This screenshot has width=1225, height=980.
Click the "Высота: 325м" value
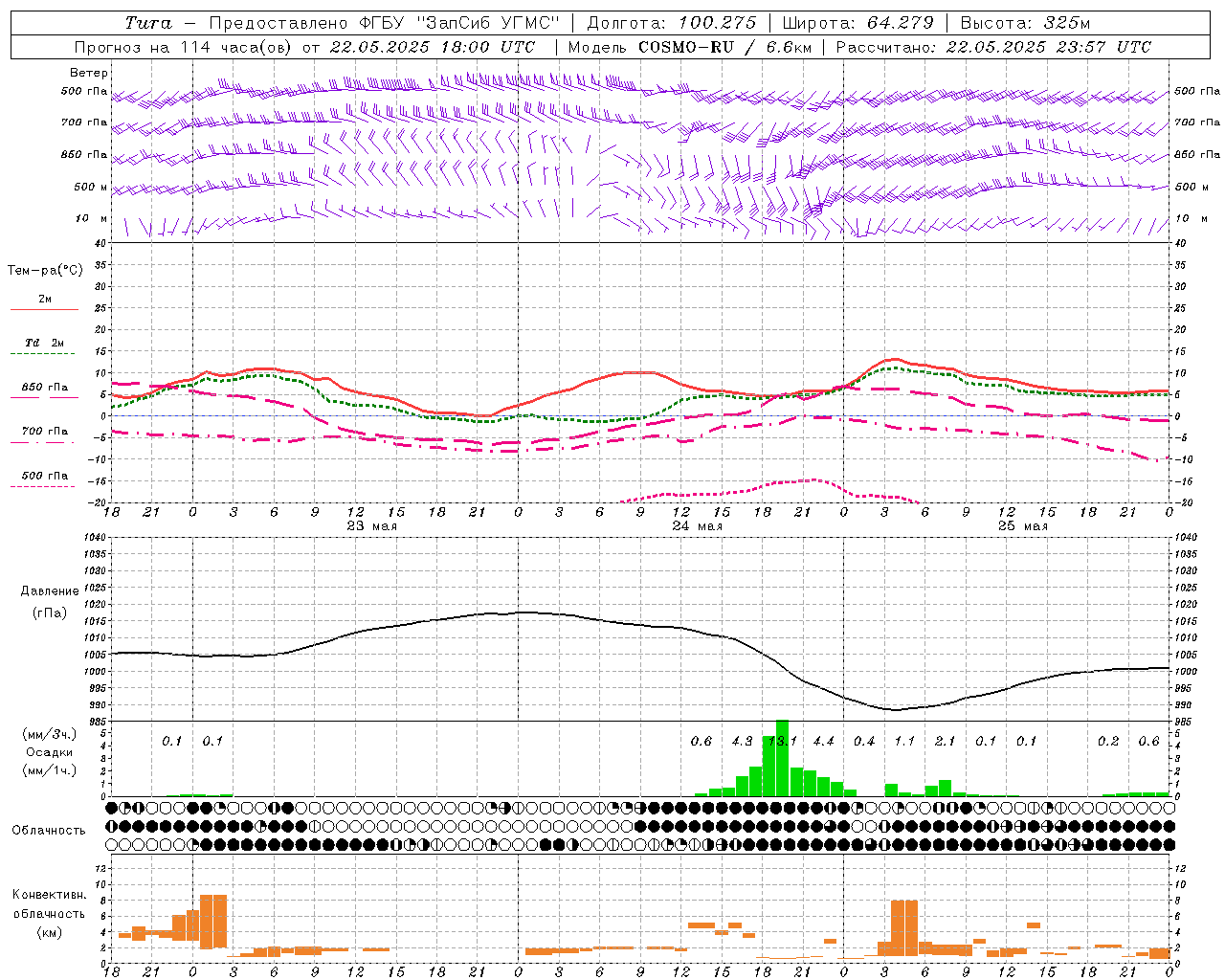point(1025,23)
